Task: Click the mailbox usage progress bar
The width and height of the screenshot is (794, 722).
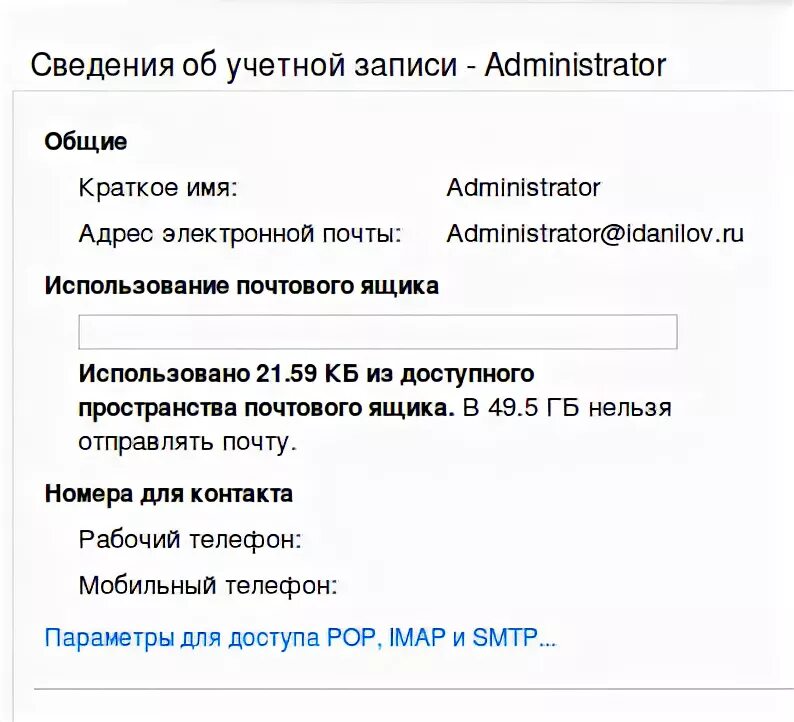Action: pos(378,332)
